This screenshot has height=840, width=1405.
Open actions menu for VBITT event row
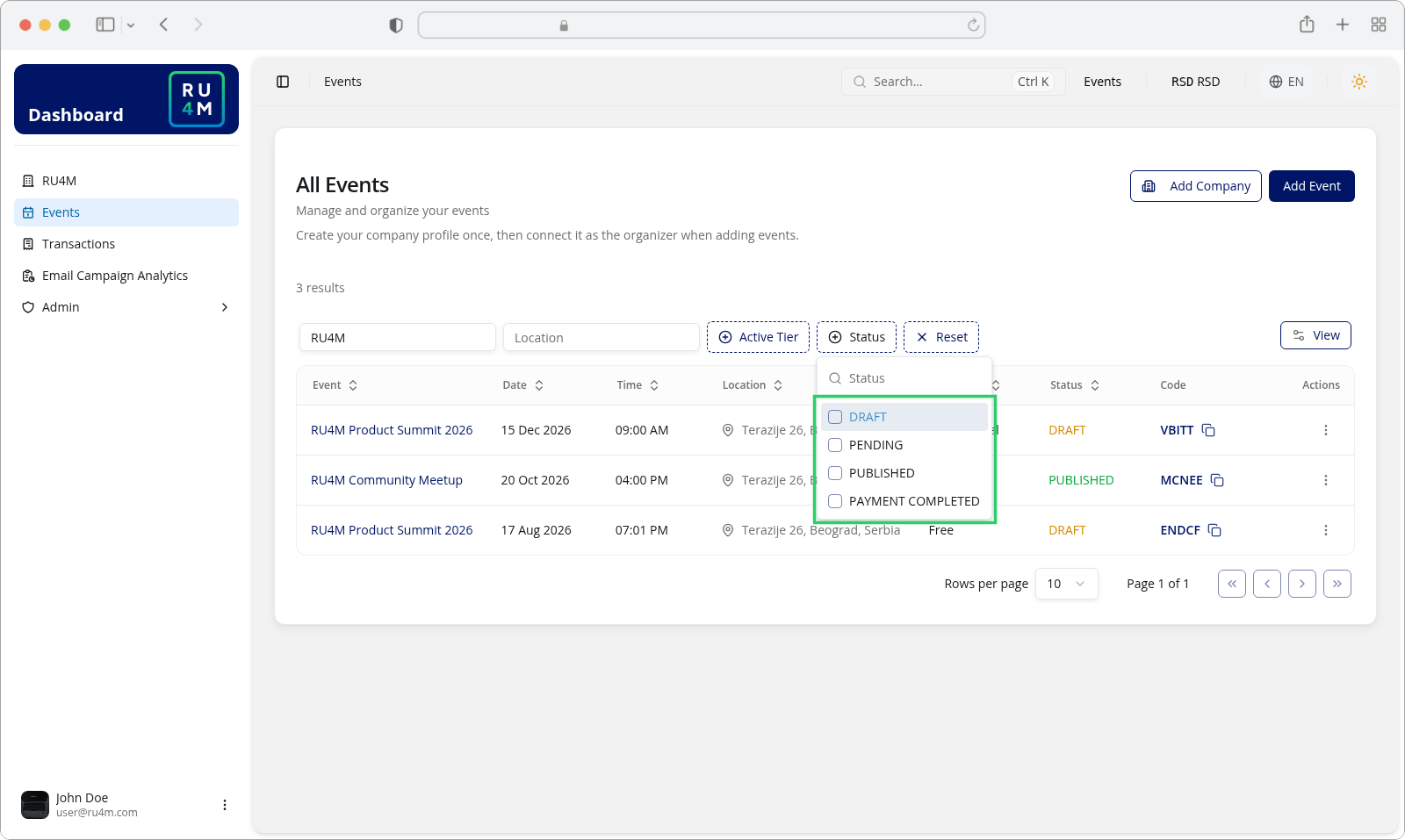coord(1326,430)
